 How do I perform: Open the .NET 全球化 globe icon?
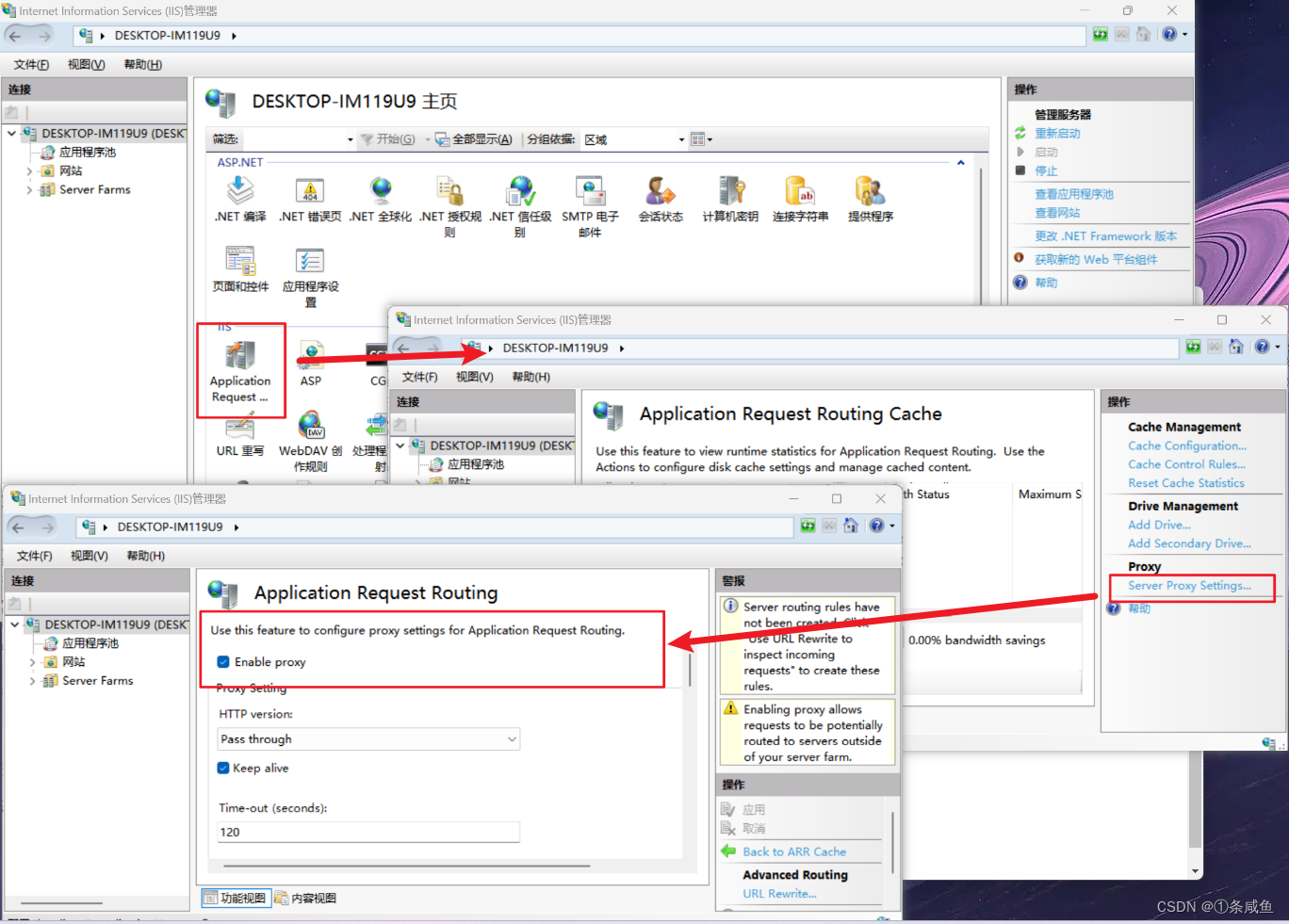381,191
